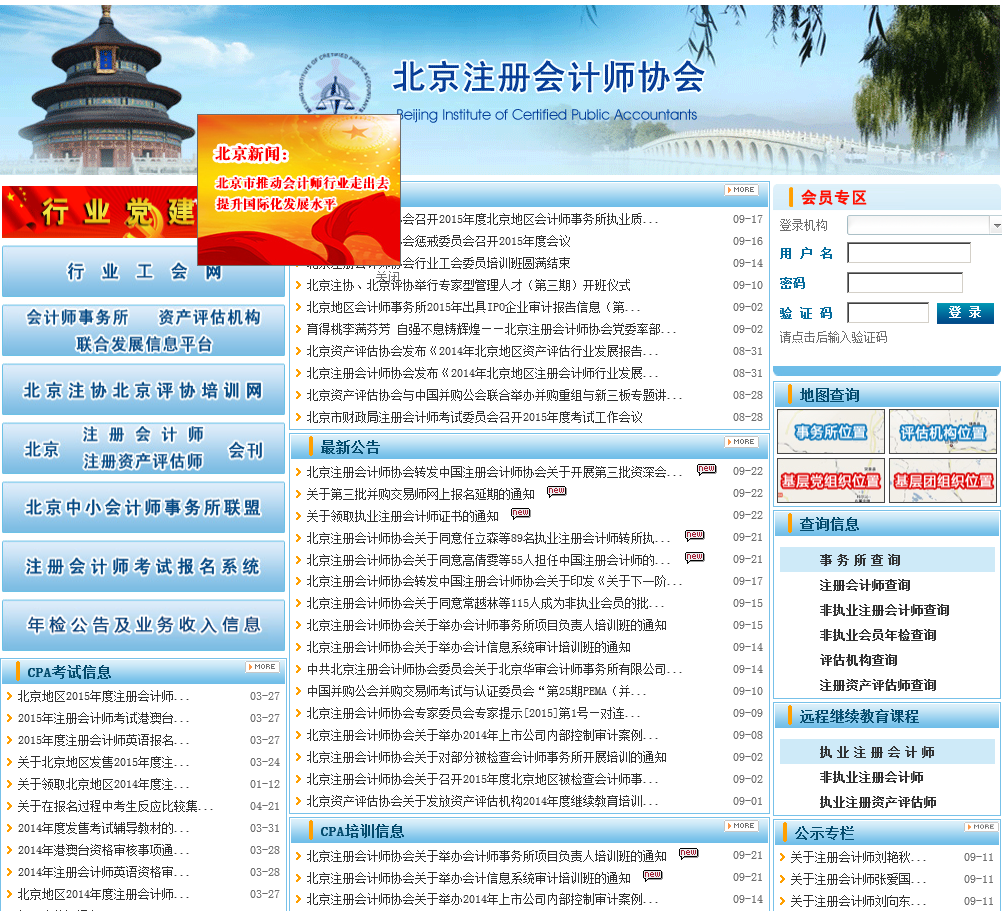
Task: Open 注册会计师考试报名系统 banner
Action: [143, 566]
